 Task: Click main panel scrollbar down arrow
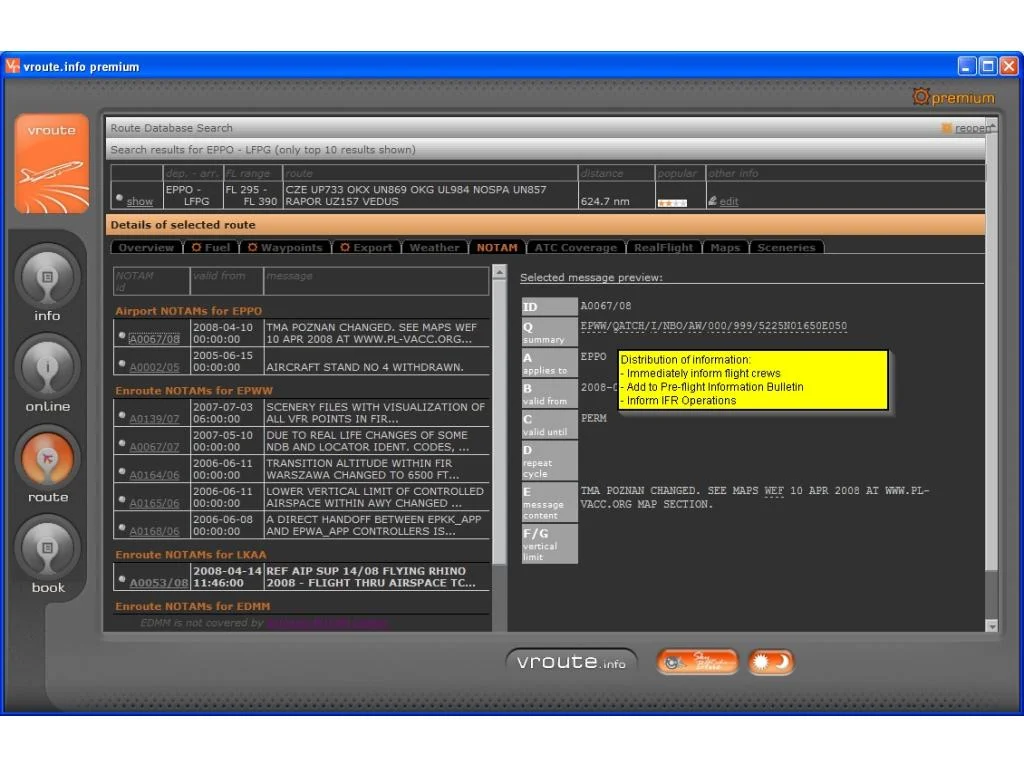tap(991, 626)
